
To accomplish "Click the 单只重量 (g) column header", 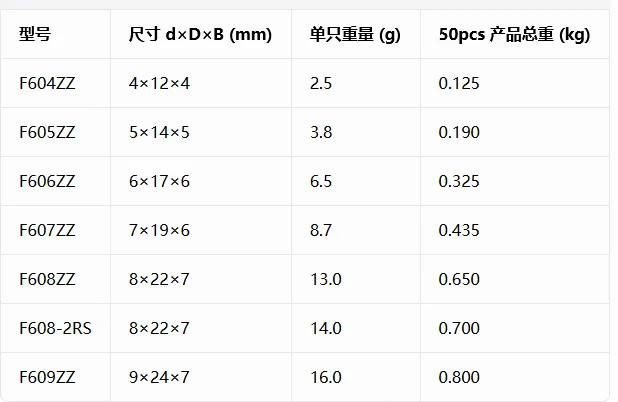I will pyautogui.click(x=355, y=34).
